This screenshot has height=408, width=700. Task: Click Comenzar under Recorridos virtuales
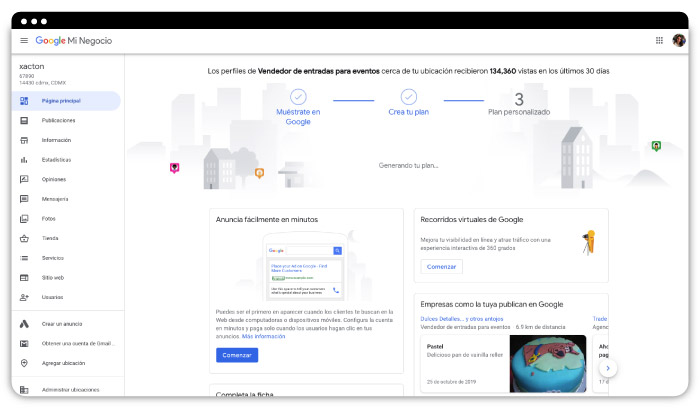click(x=442, y=266)
